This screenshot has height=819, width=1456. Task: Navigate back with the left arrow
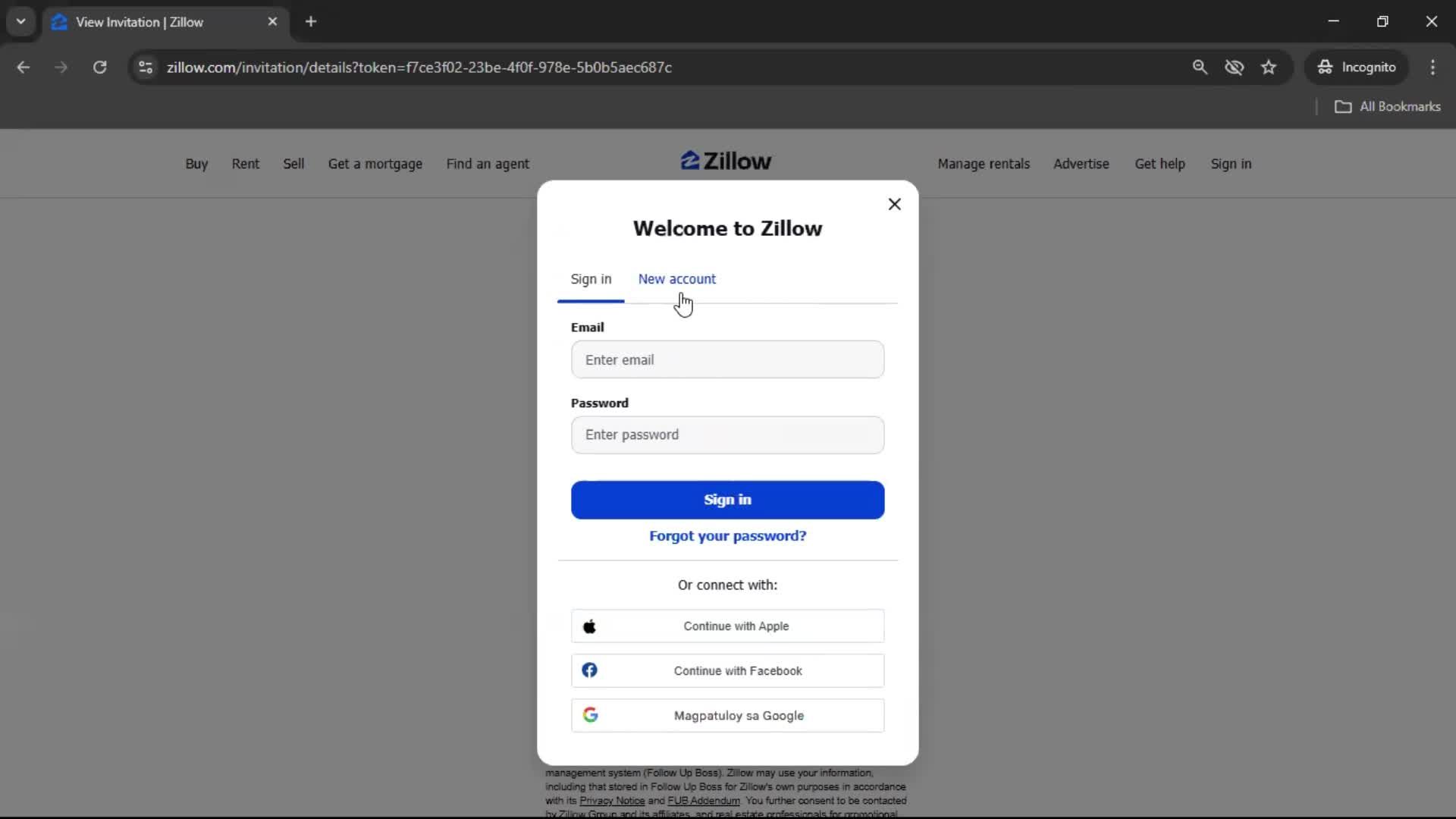coord(23,67)
